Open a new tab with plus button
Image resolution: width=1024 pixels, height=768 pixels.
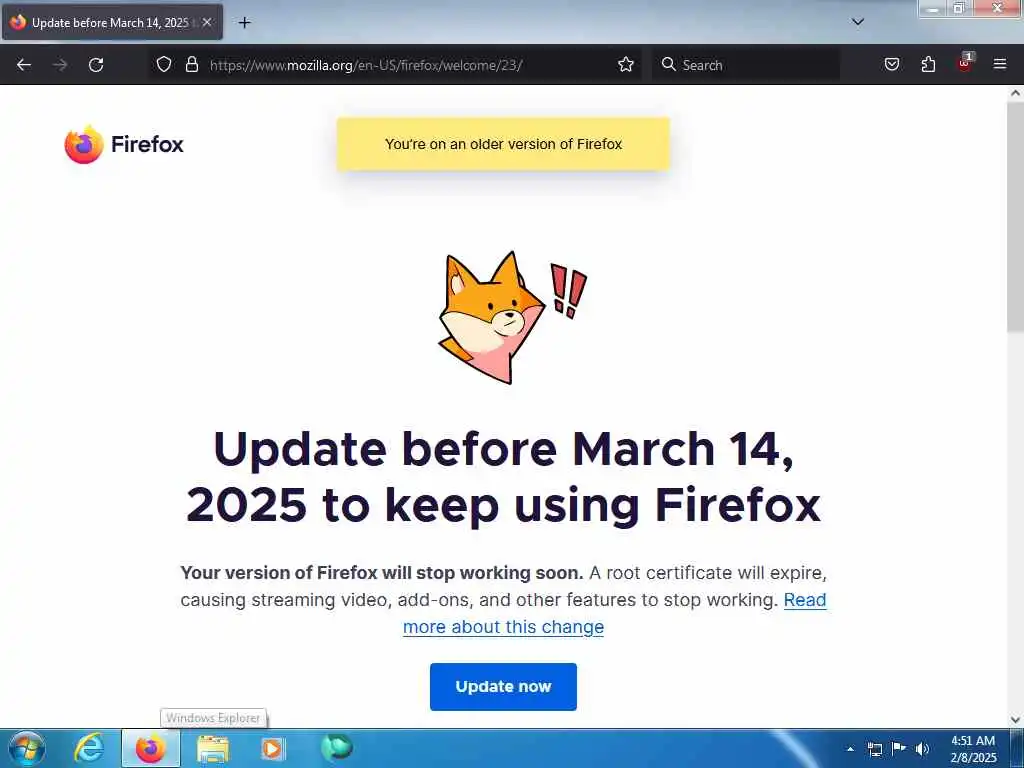coord(244,23)
